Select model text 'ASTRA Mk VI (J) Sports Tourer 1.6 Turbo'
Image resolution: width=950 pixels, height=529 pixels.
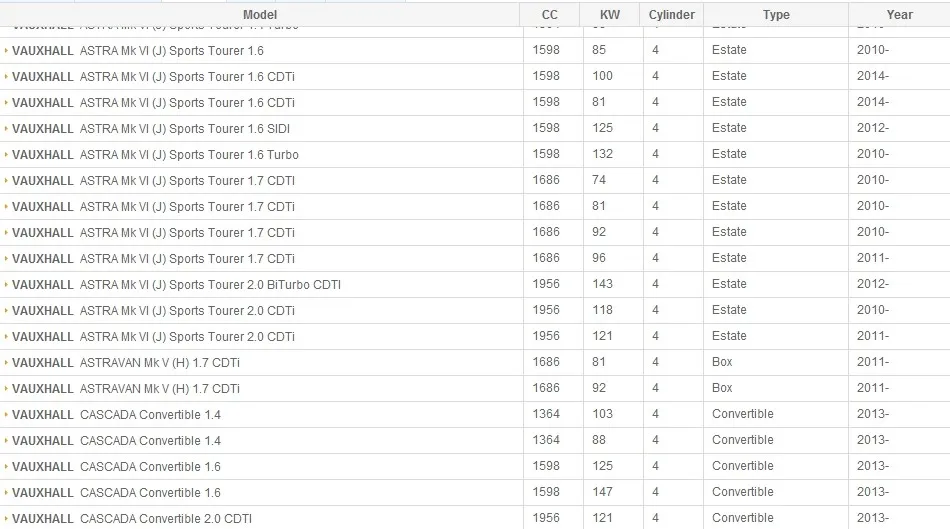point(189,155)
